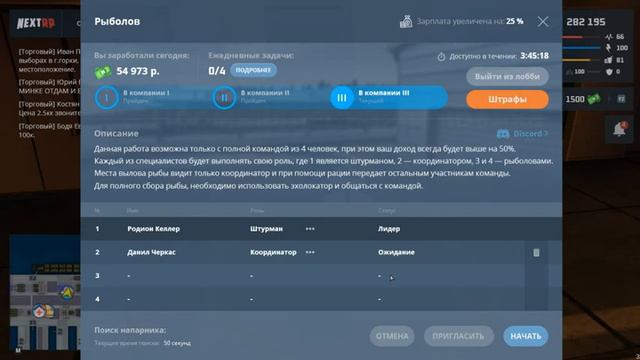This screenshot has width=640, height=360.
Task: Select row Родион Келлер
Action: point(321,229)
